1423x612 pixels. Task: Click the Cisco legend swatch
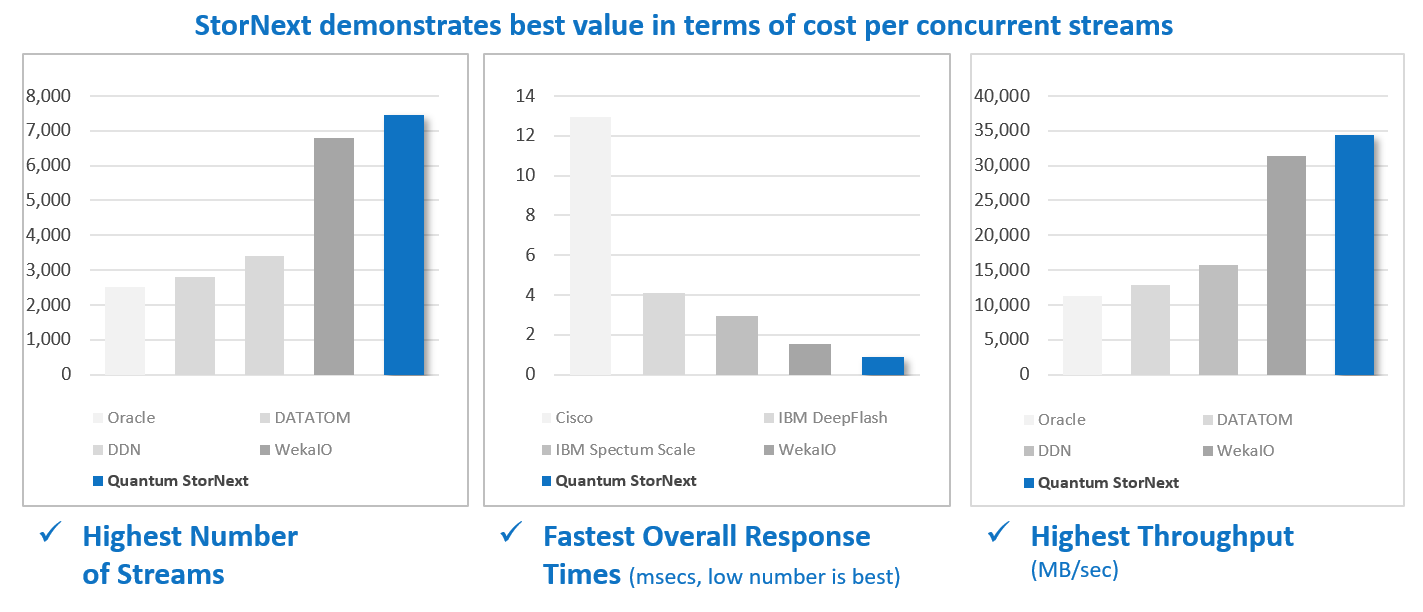click(544, 418)
